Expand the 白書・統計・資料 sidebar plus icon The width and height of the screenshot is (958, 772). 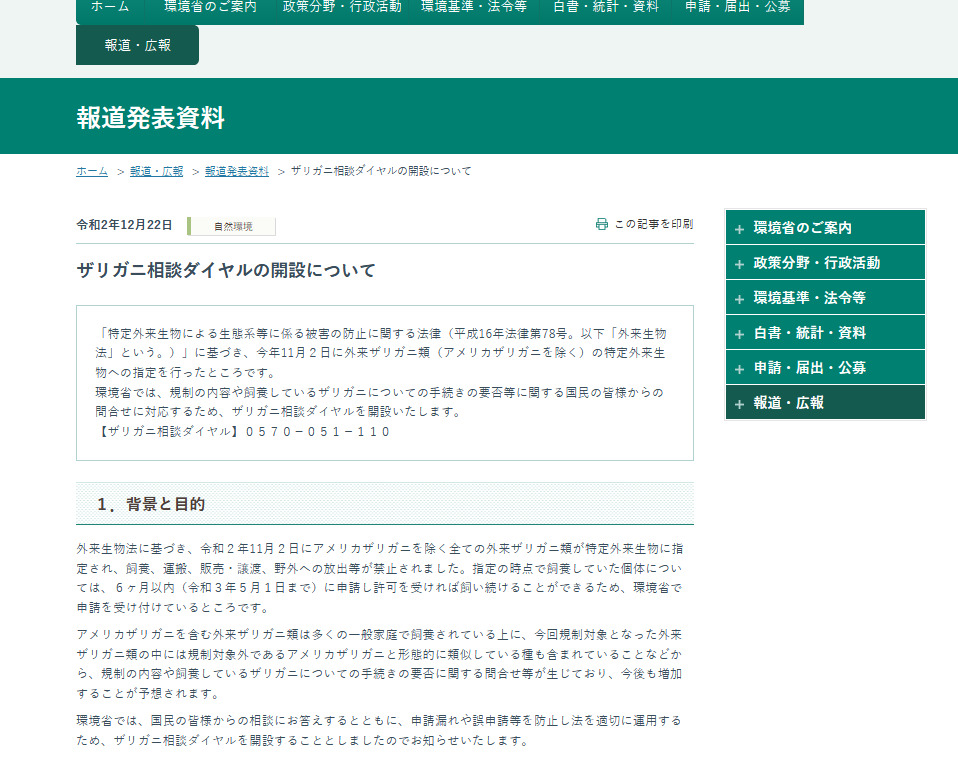(739, 334)
